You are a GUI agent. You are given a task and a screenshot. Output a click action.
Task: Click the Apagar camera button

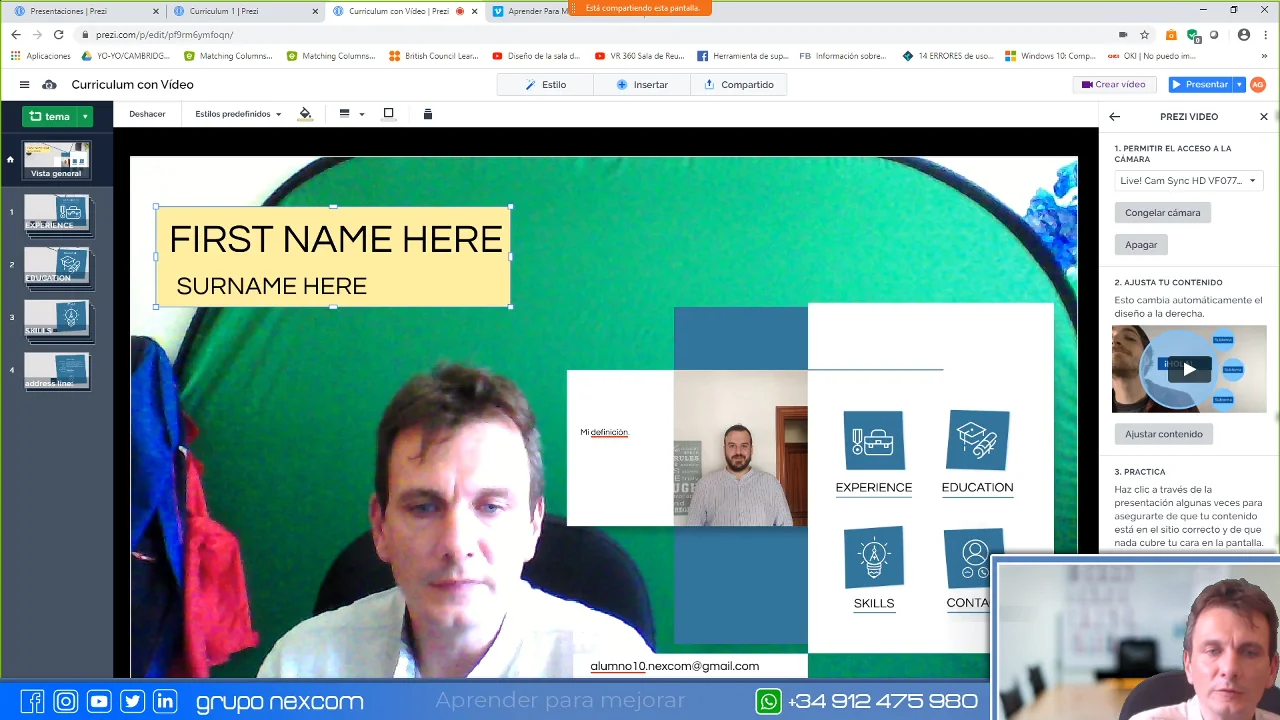(1141, 245)
